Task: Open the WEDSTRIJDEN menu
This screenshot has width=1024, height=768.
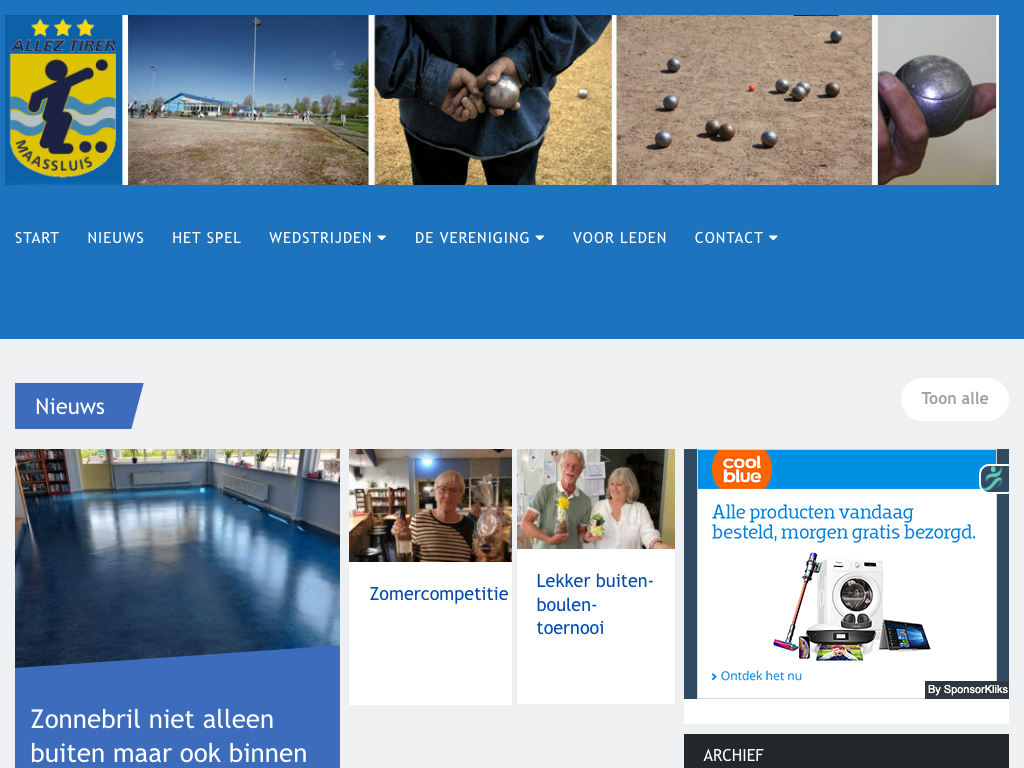Action: pyautogui.click(x=321, y=238)
